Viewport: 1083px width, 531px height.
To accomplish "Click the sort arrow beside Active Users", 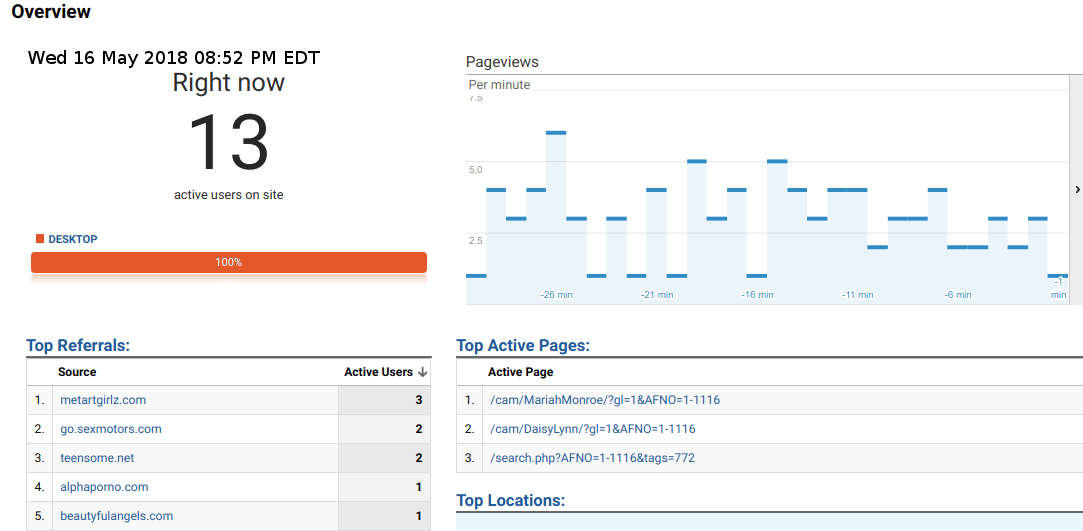I will pyautogui.click(x=423, y=372).
